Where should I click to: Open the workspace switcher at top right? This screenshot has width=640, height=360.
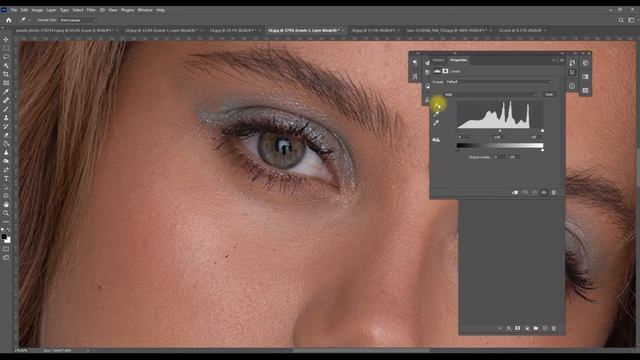(631, 20)
